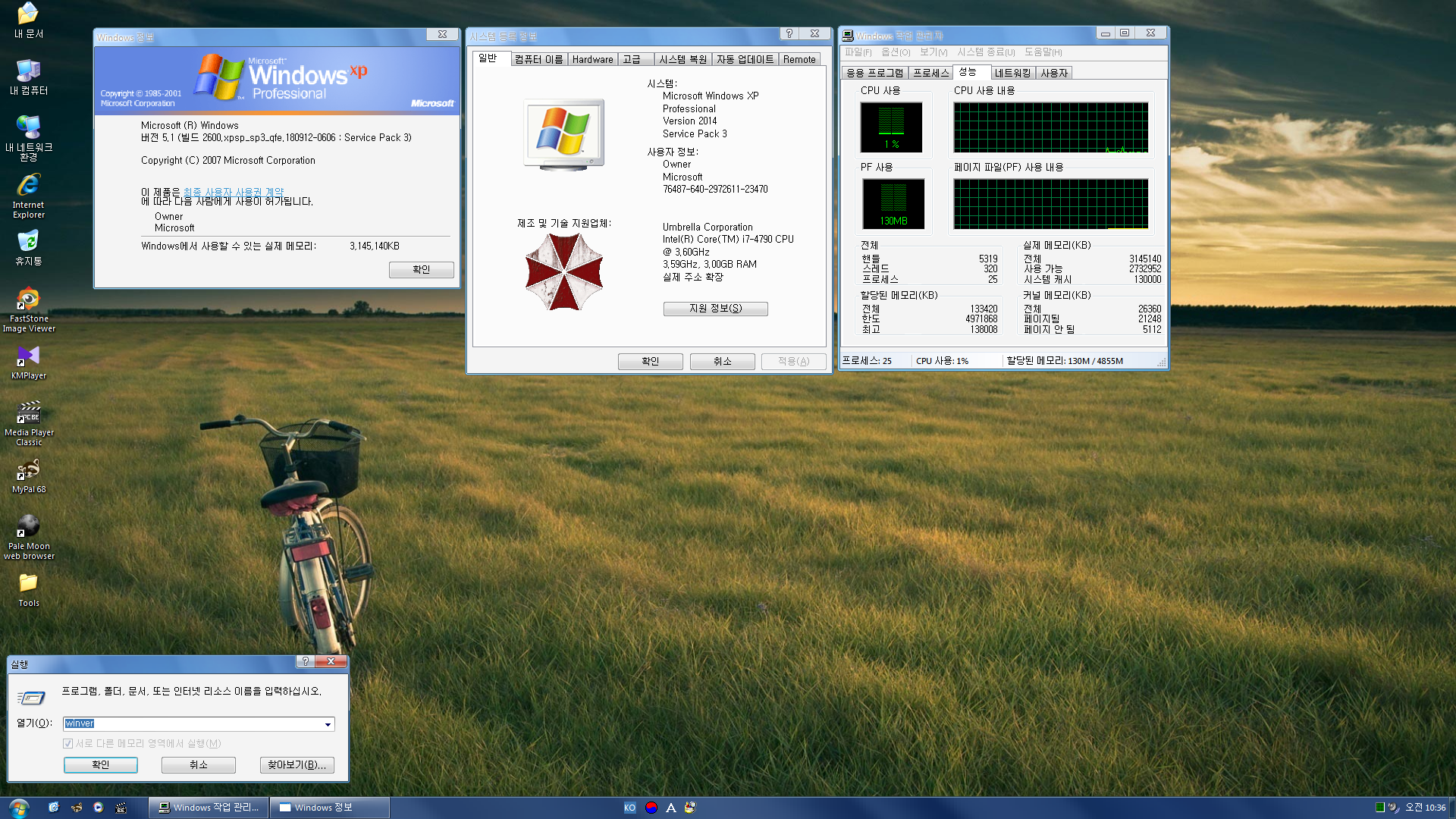Switch to the 프로세스 tab in Task Manager
1456x819 pixels.
pos(930,73)
